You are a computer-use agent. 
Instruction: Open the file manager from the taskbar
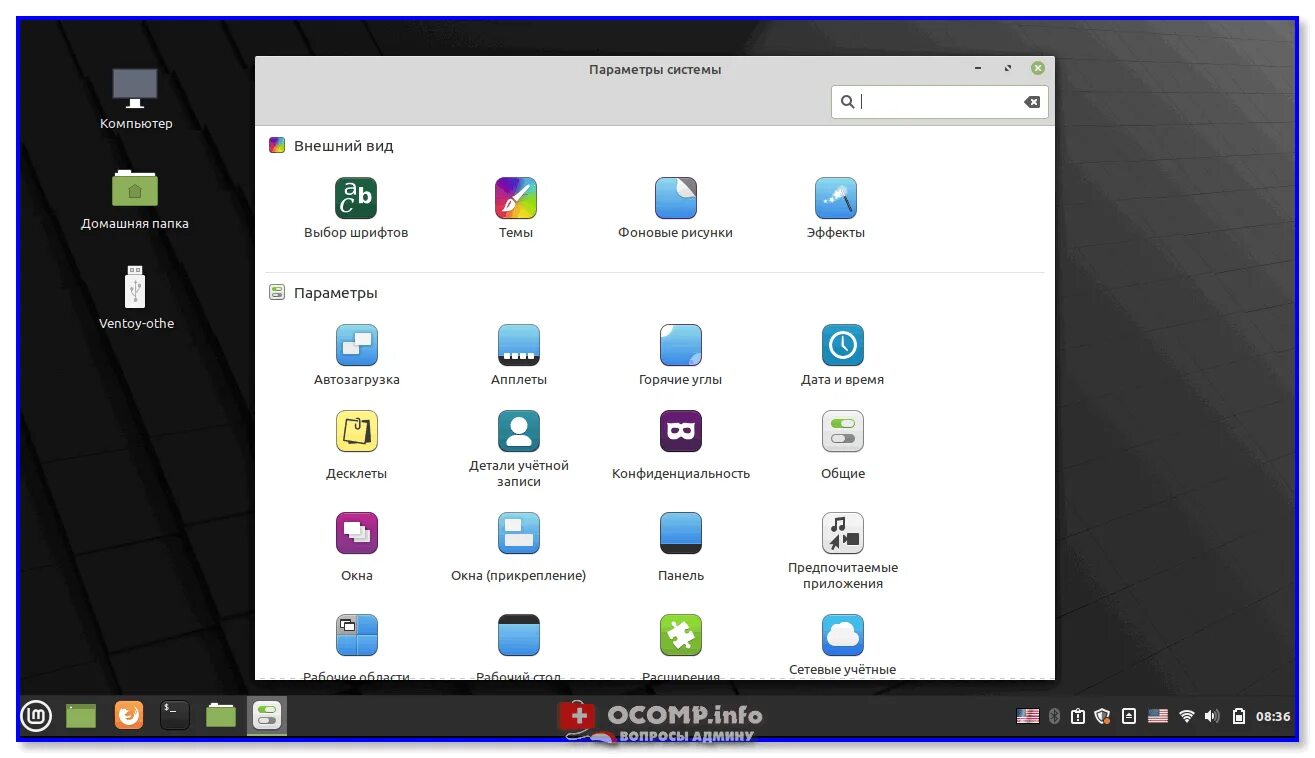click(221, 715)
